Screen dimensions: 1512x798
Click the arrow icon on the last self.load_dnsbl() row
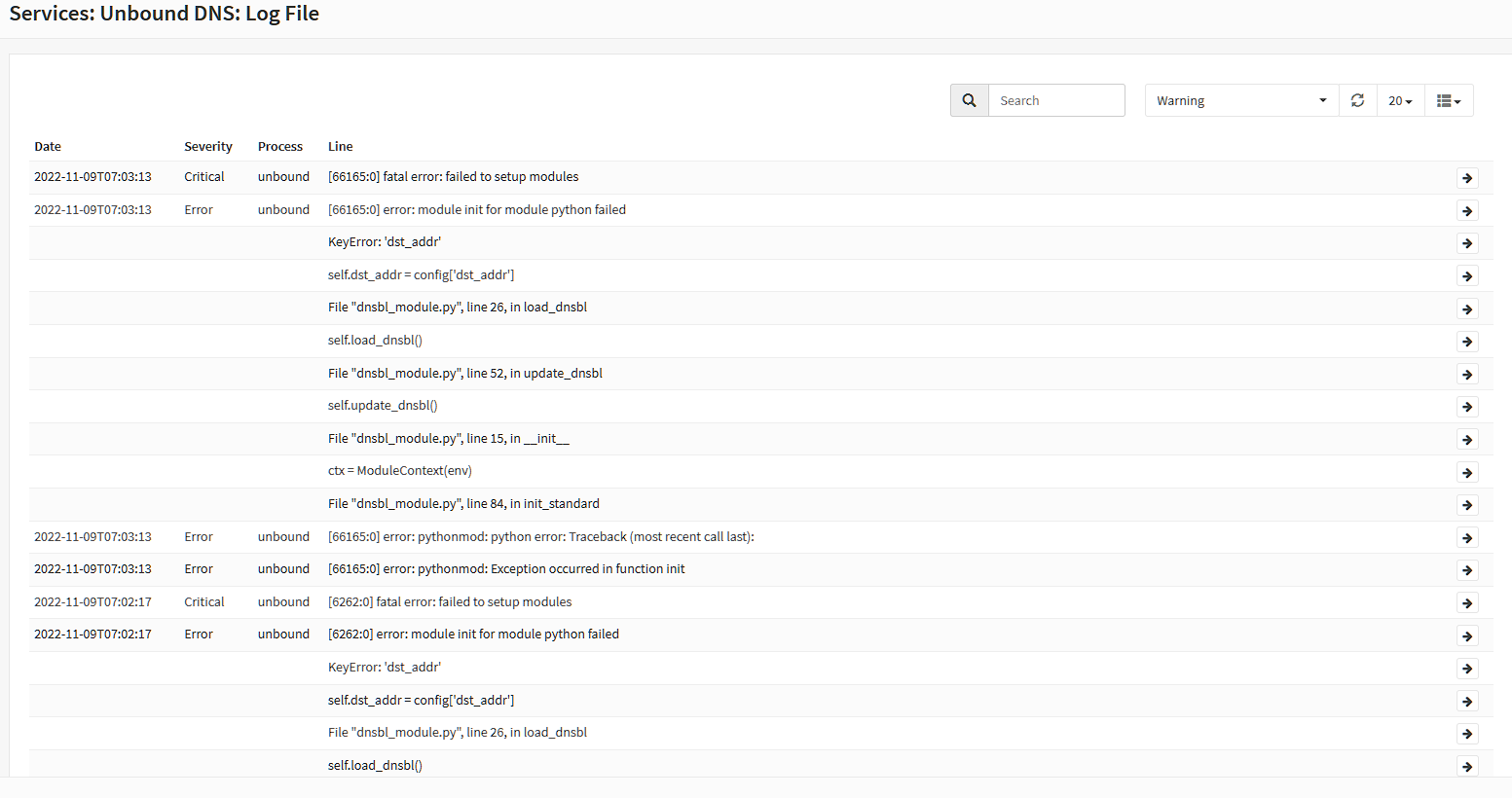point(1467,765)
